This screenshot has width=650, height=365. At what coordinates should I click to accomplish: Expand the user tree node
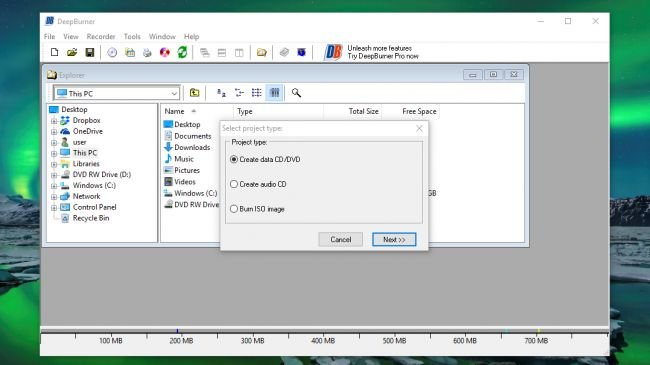54,142
